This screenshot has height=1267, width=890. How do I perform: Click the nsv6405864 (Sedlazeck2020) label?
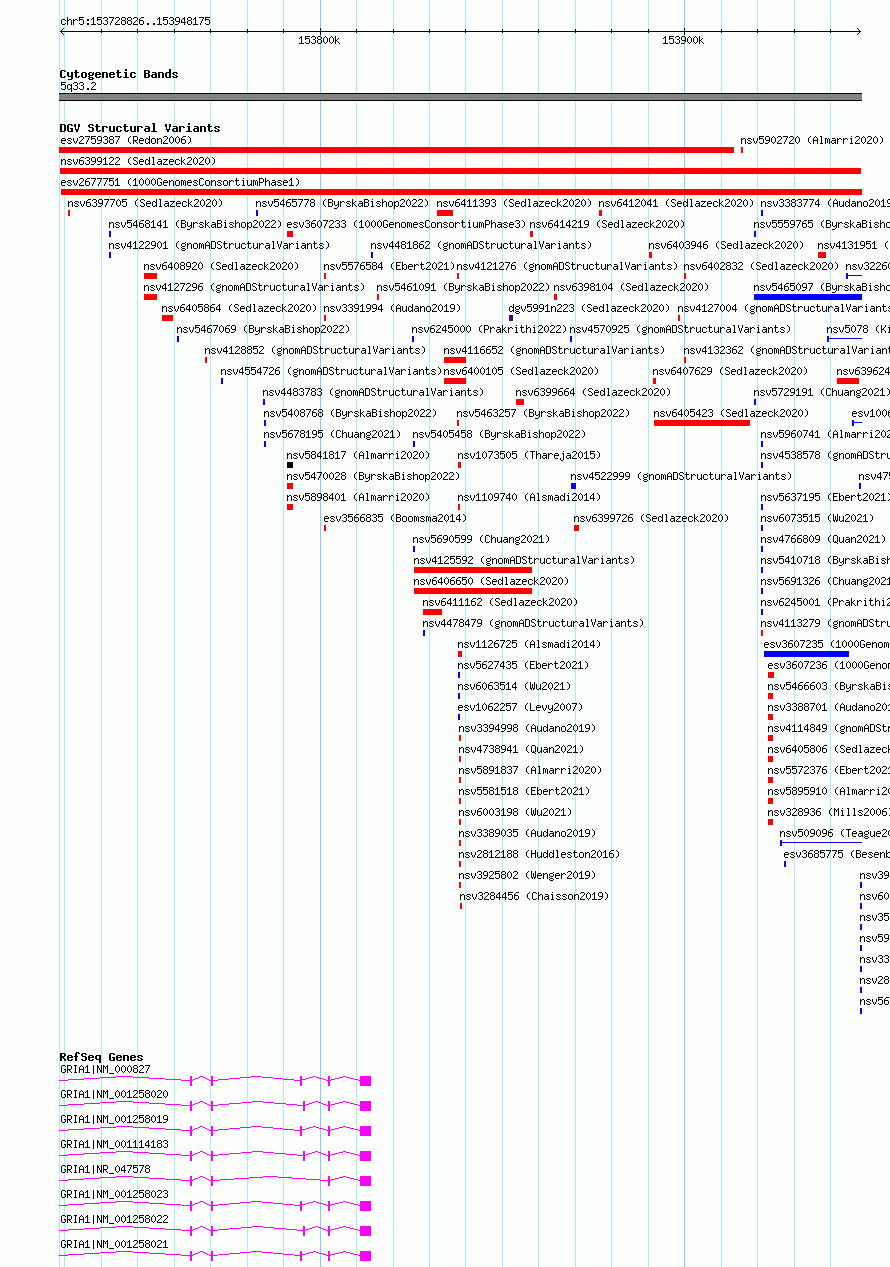[239, 308]
